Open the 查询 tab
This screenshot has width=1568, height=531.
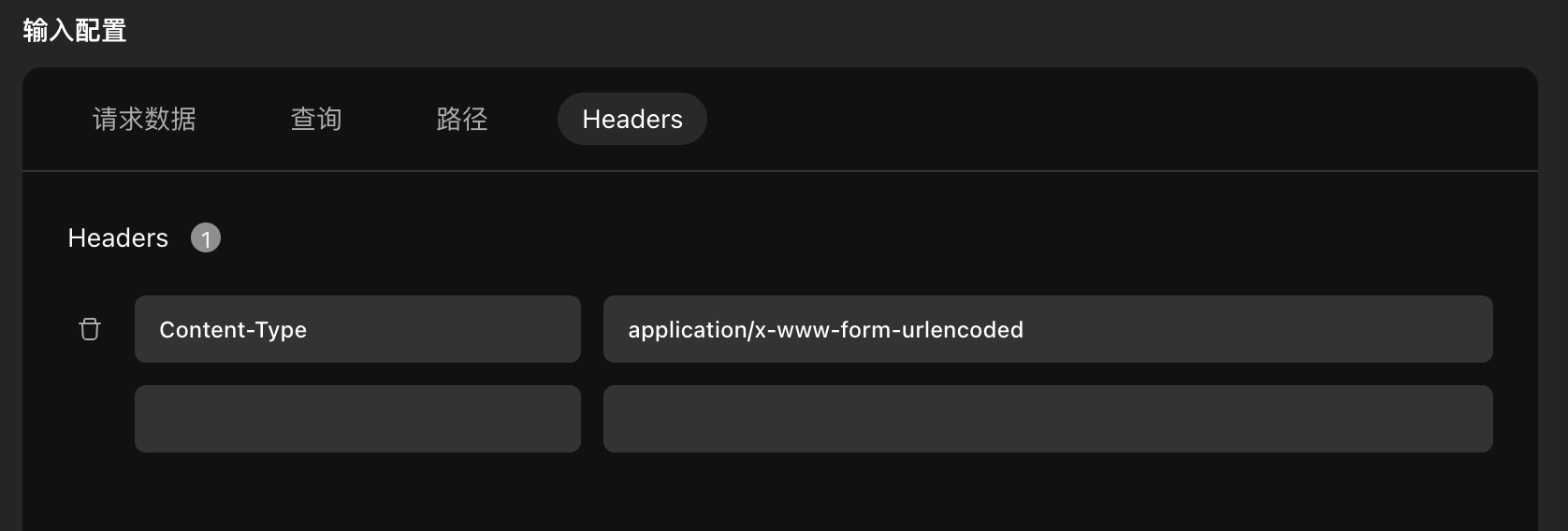coord(316,119)
